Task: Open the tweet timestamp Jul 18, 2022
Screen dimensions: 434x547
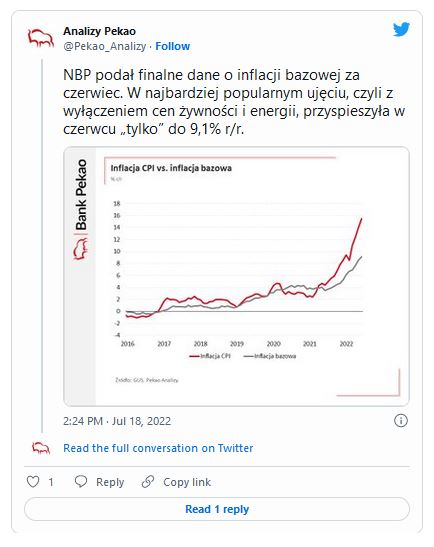Action: click(x=117, y=421)
